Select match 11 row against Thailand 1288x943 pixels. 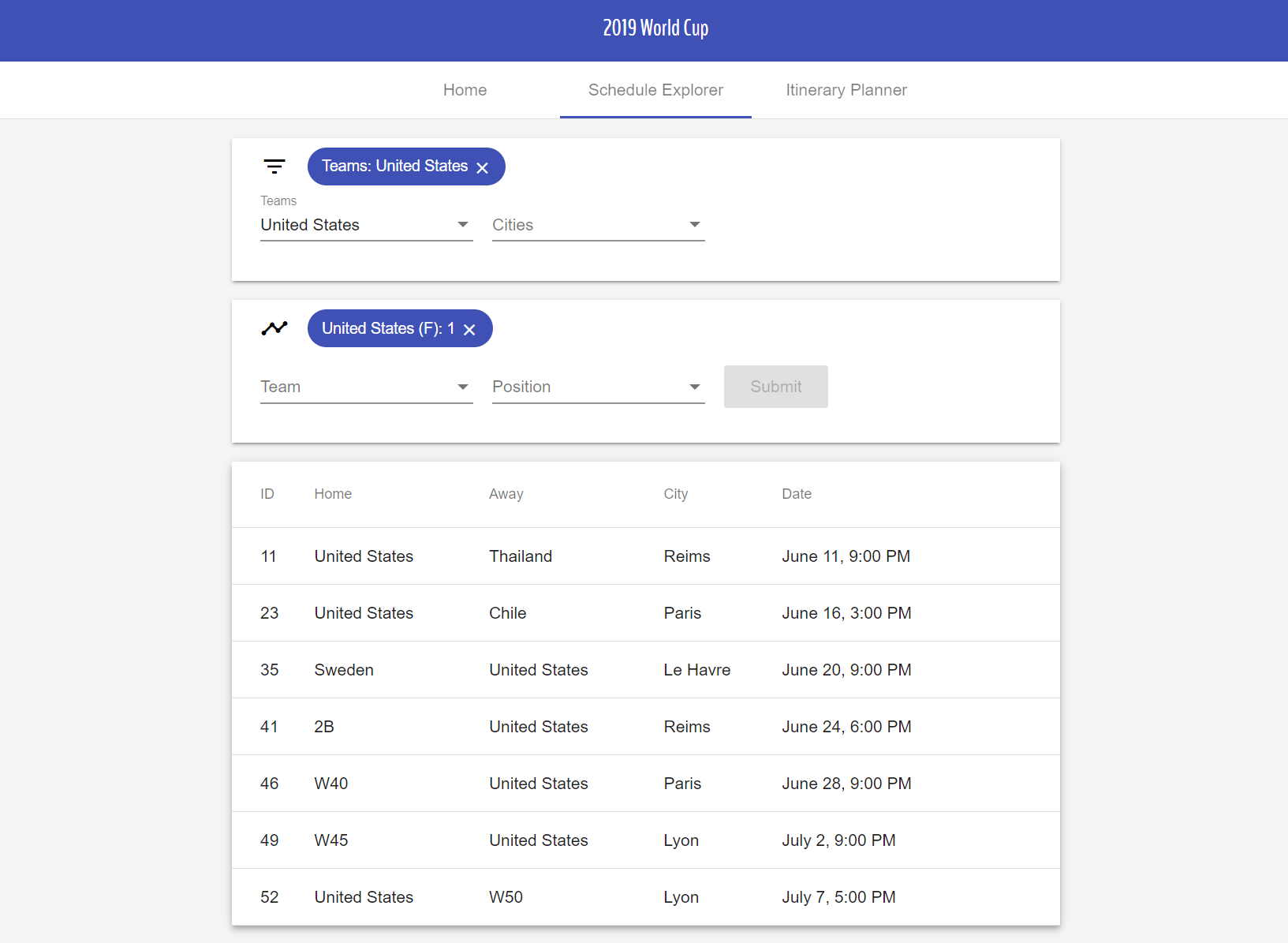[645, 556]
